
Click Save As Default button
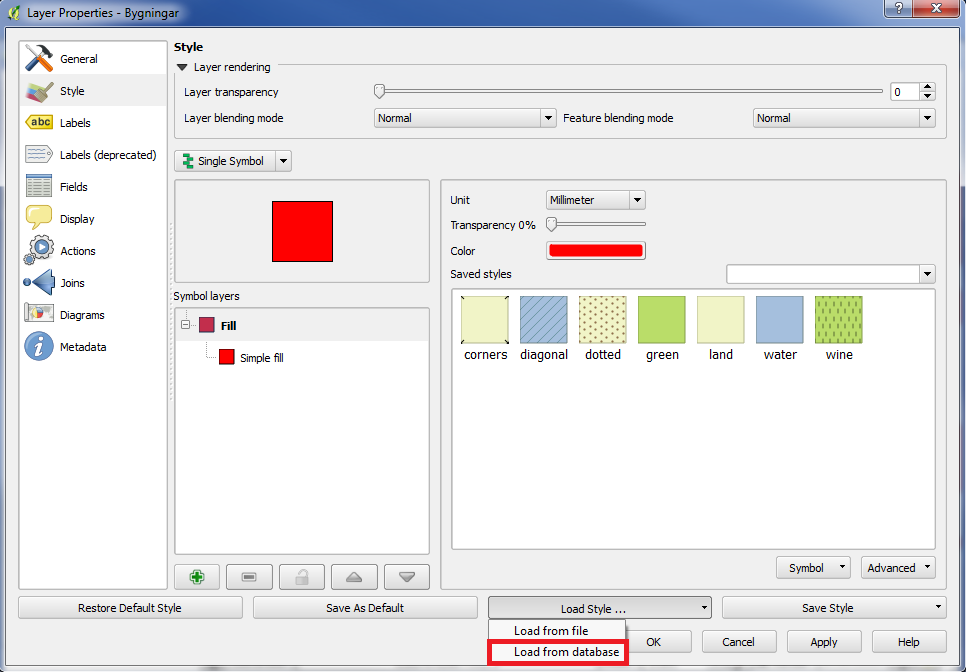(x=365, y=608)
